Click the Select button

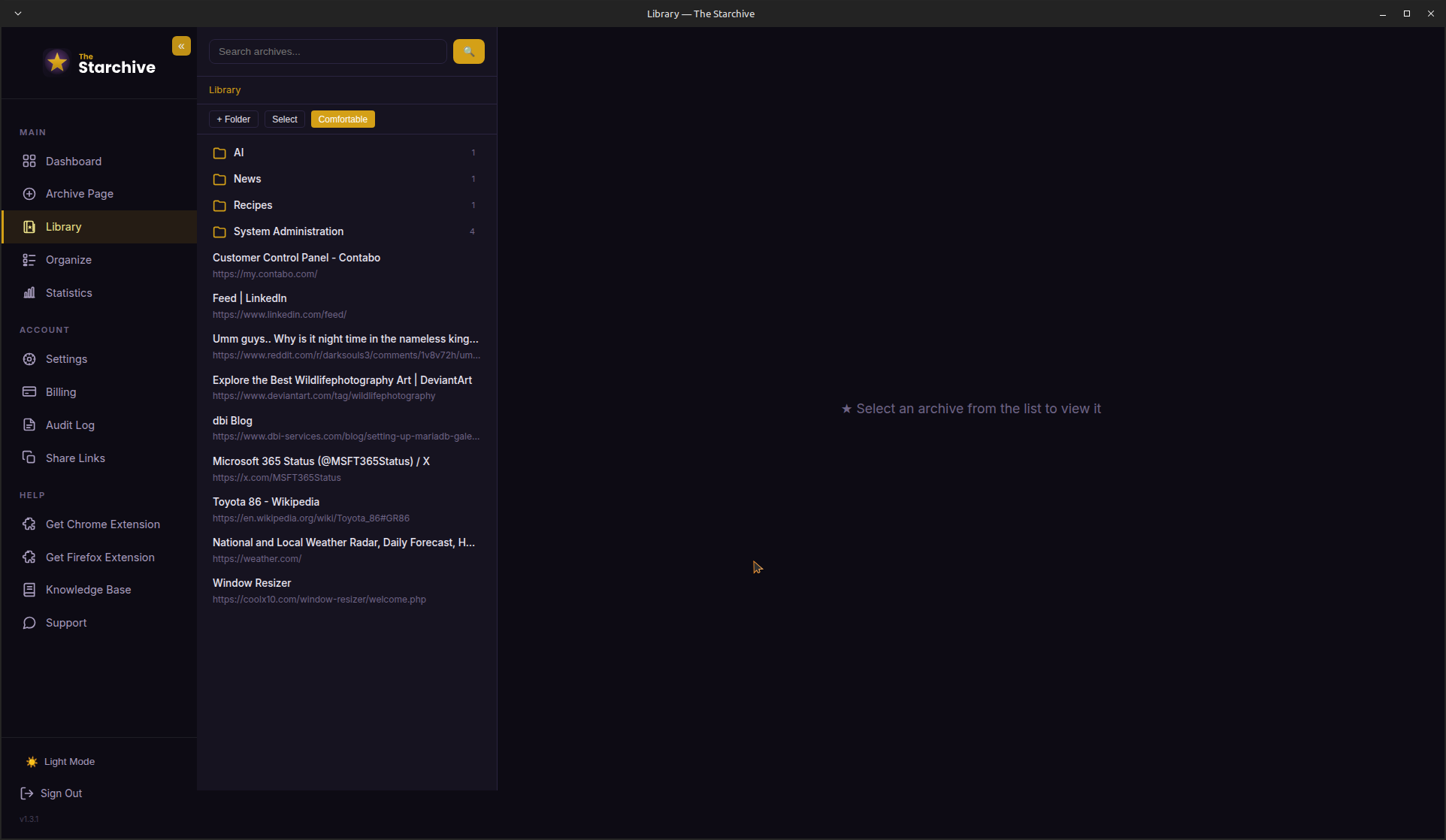click(x=285, y=119)
